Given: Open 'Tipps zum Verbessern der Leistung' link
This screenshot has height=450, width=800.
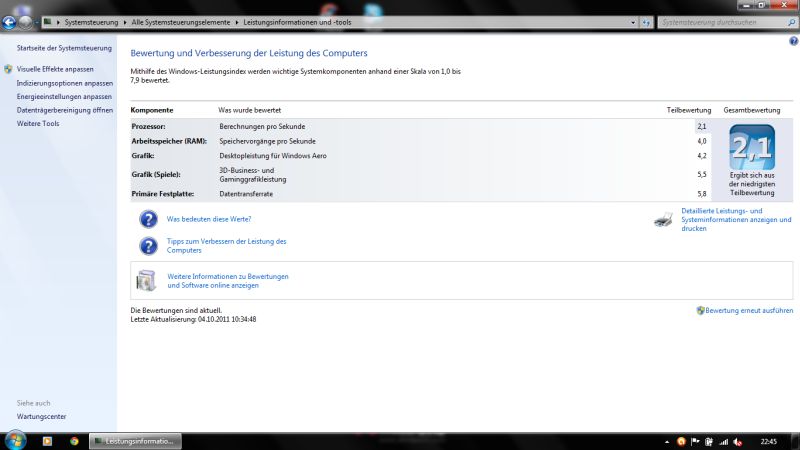Looking at the screenshot, I should coord(227,246).
